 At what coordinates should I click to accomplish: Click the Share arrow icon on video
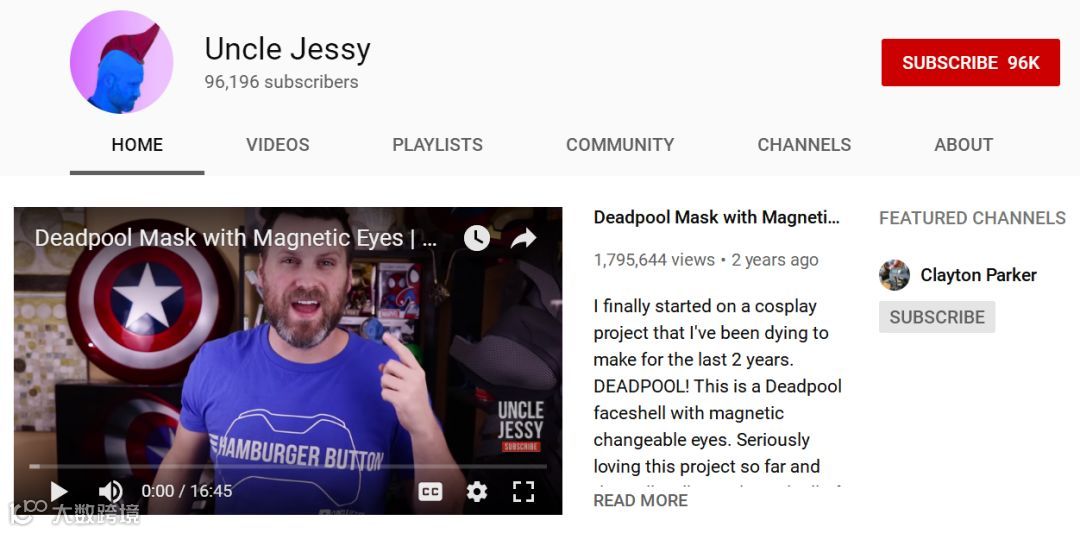523,238
